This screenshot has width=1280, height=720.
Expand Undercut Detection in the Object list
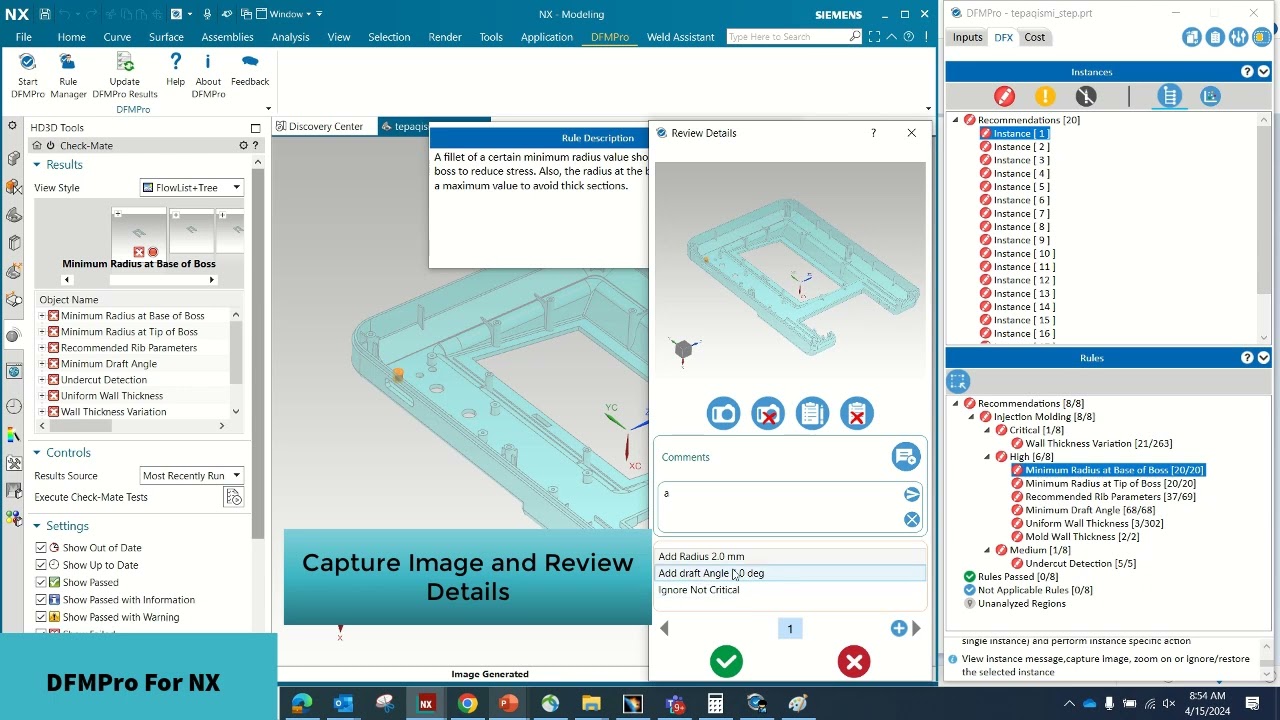point(42,380)
